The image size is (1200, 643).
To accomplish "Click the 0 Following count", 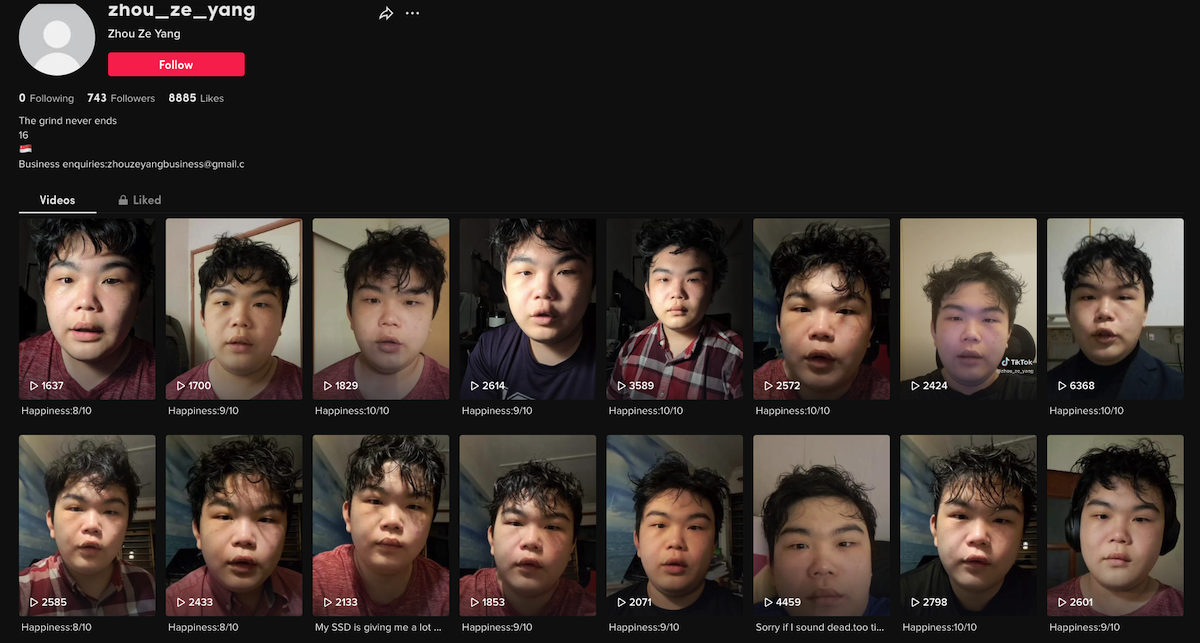I will pyautogui.click(x=46, y=97).
